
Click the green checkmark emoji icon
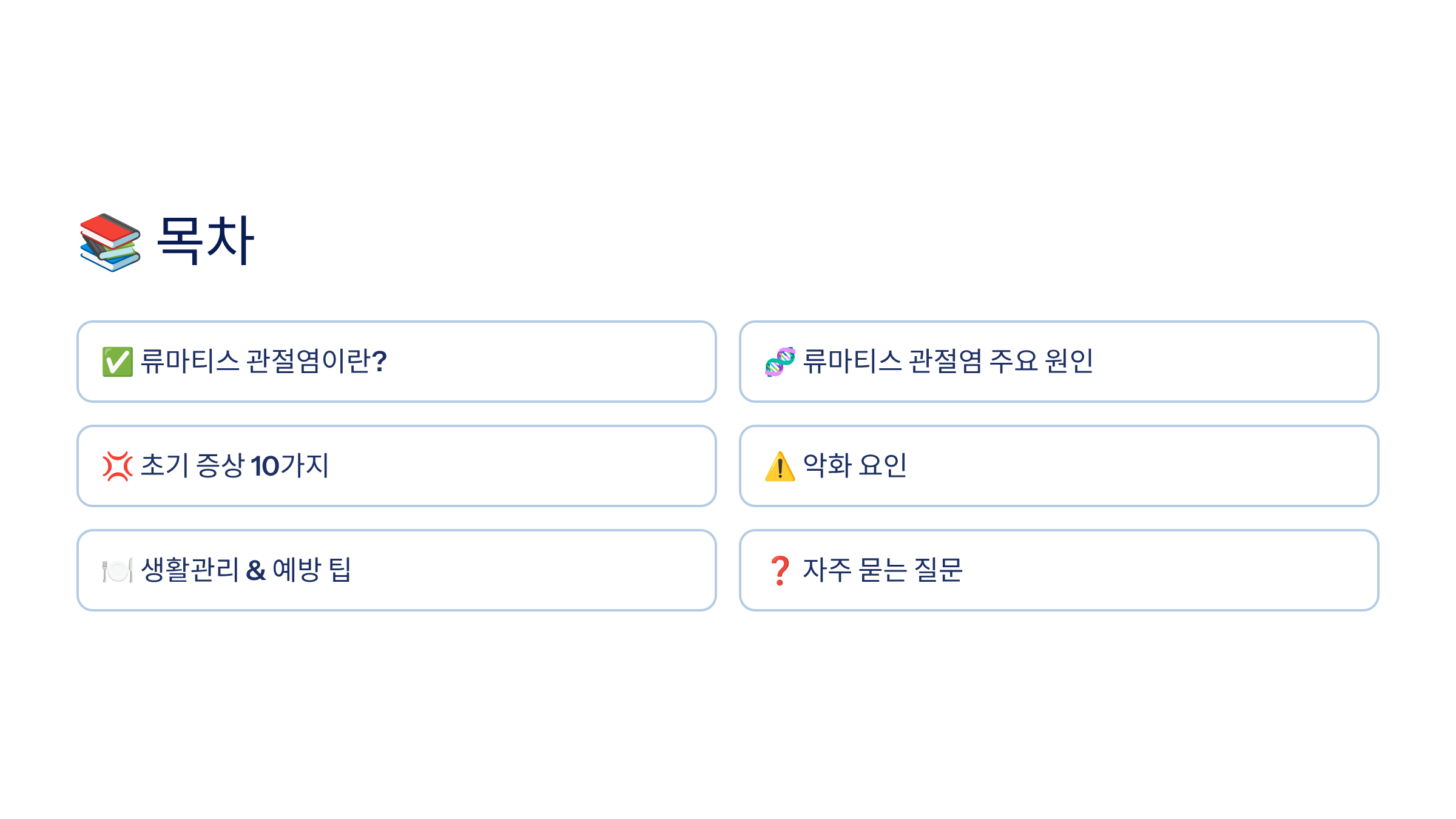[118, 362]
